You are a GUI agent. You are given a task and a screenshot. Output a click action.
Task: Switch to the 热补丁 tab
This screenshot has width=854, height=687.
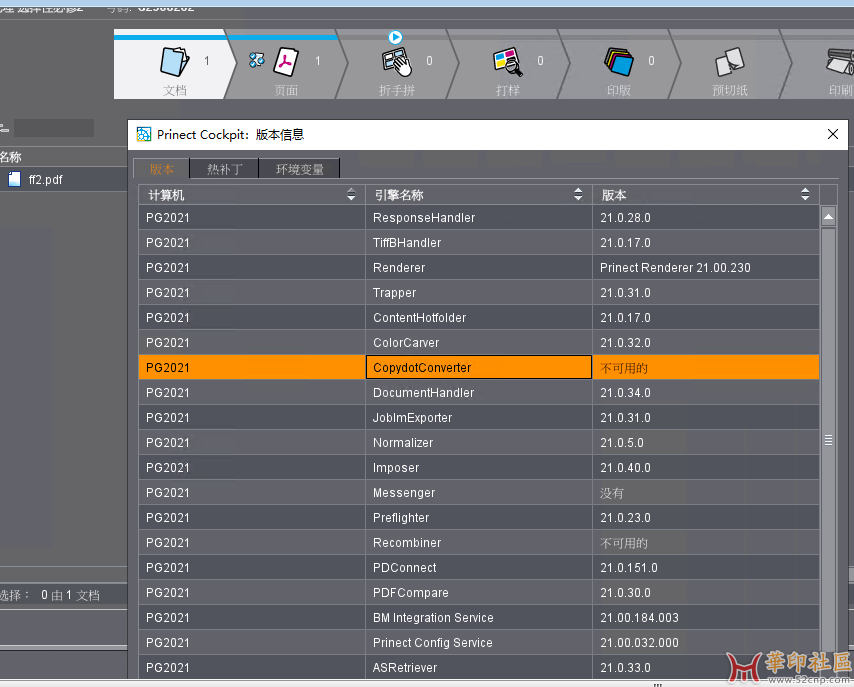pyautogui.click(x=225, y=169)
